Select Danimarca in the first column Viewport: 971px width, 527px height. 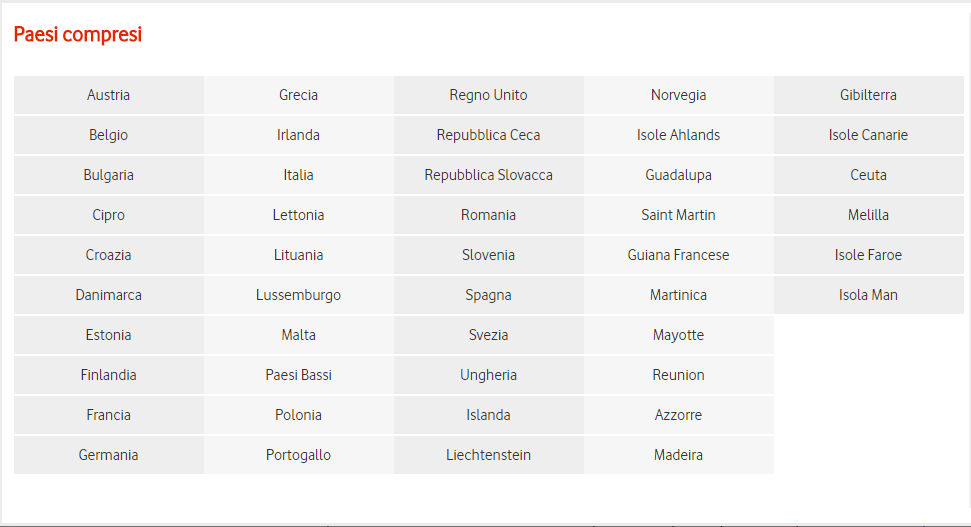(108, 295)
